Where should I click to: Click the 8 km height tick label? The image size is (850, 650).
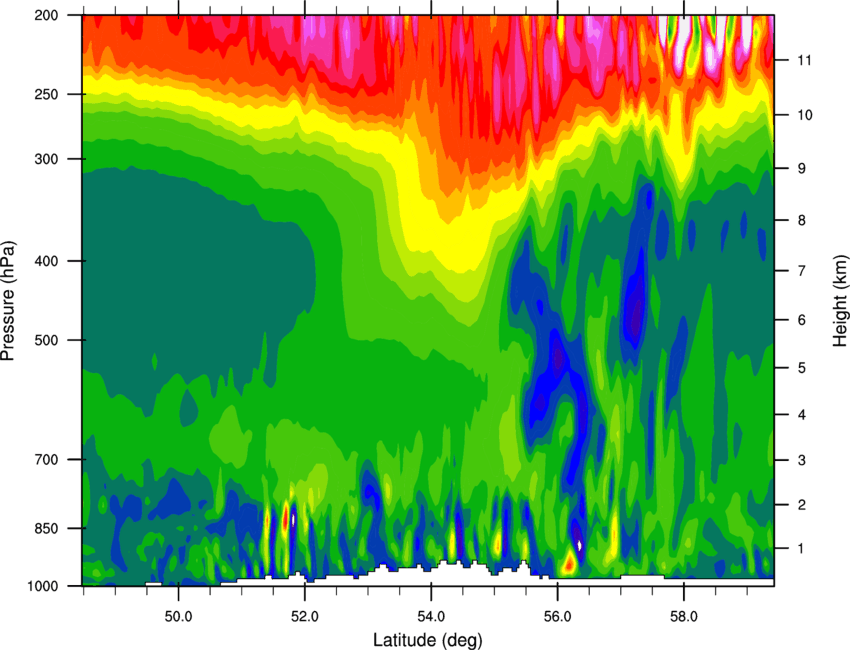coord(802,220)
